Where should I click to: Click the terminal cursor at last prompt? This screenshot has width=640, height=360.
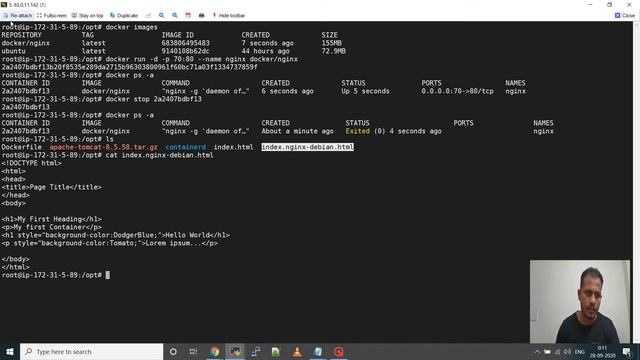point(108,275)
